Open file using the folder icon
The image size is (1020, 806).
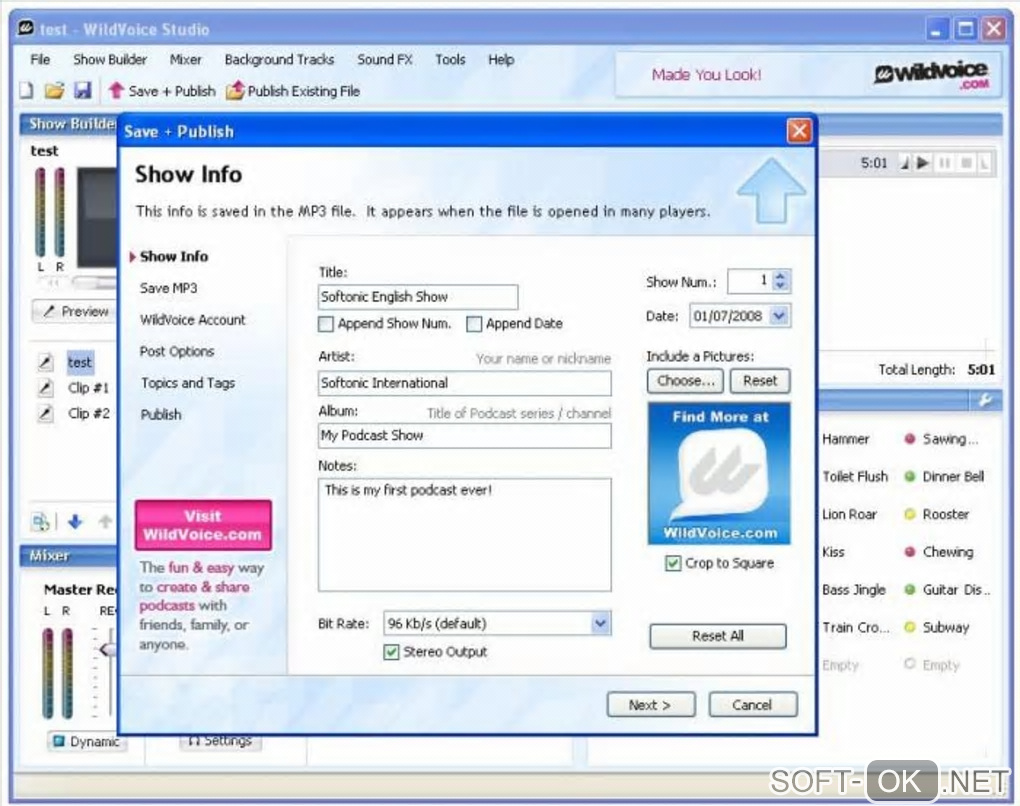[55, 90]
